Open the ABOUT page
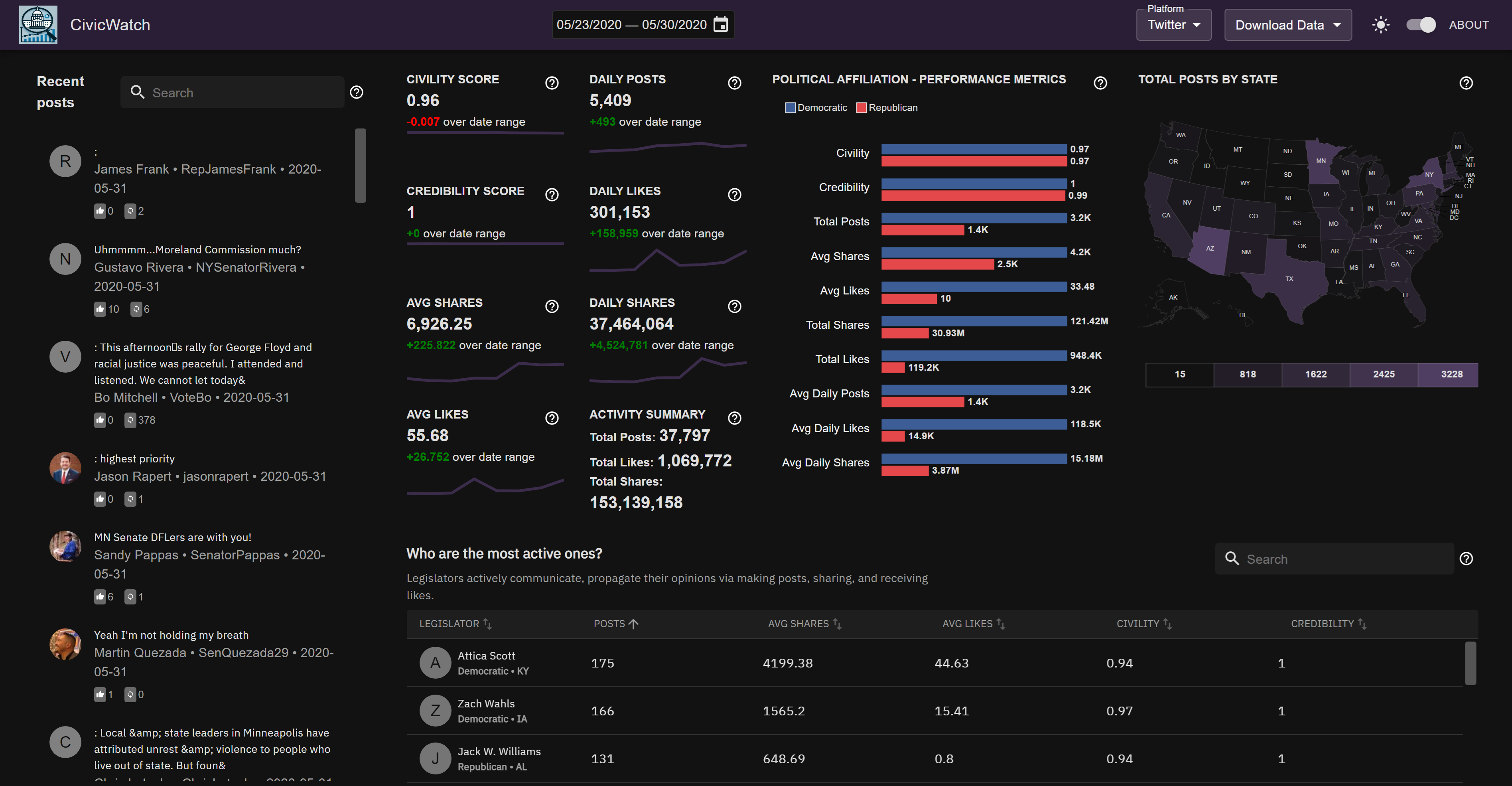 1469,25
